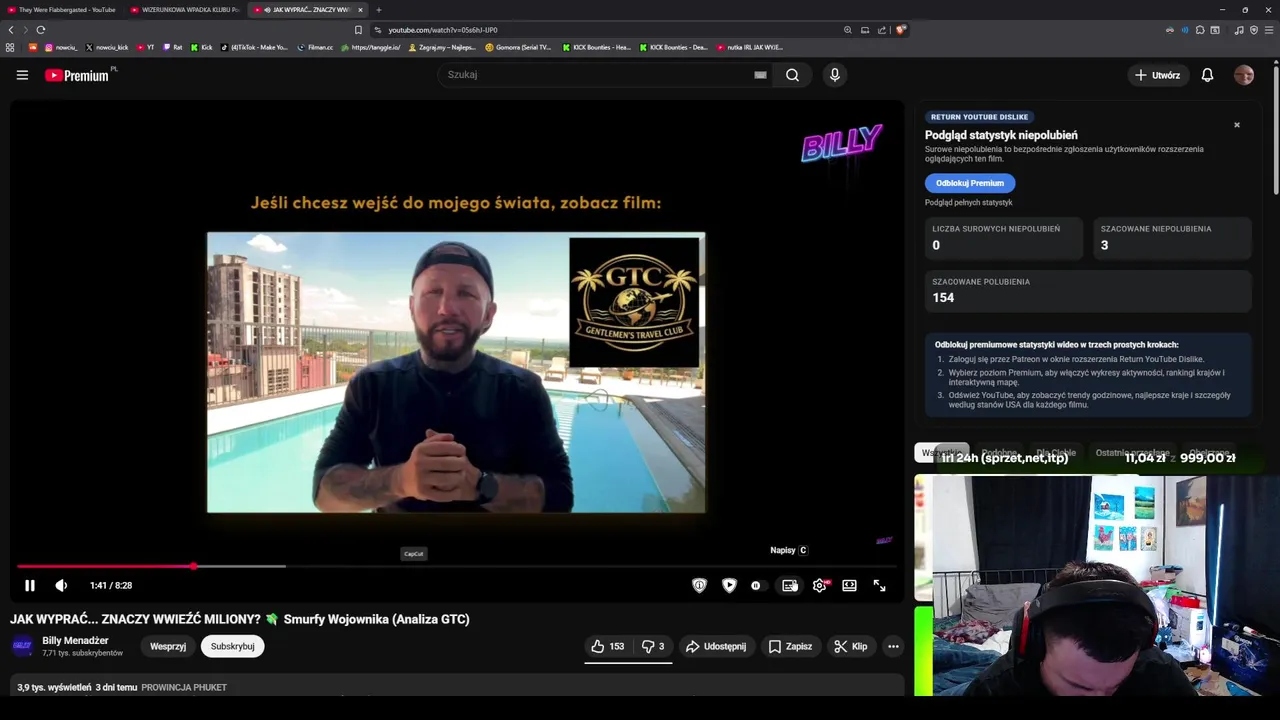This screenshot has width=1280, height=720.
Task: Open the KICK Bounties - Hea... bookmark
Action: 596,47
